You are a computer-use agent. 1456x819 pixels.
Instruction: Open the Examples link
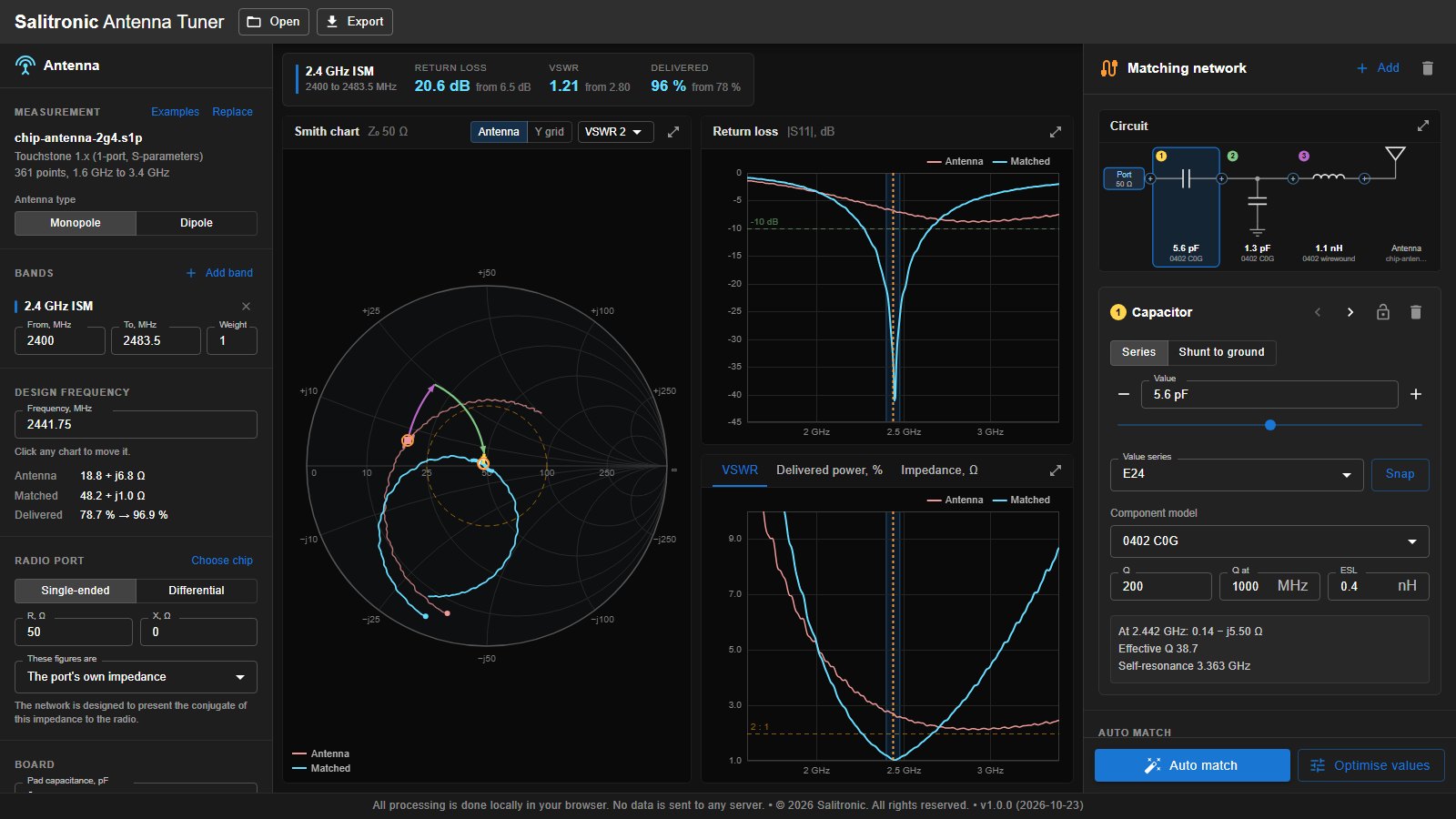pyautogui.click(x=175, y=112)
